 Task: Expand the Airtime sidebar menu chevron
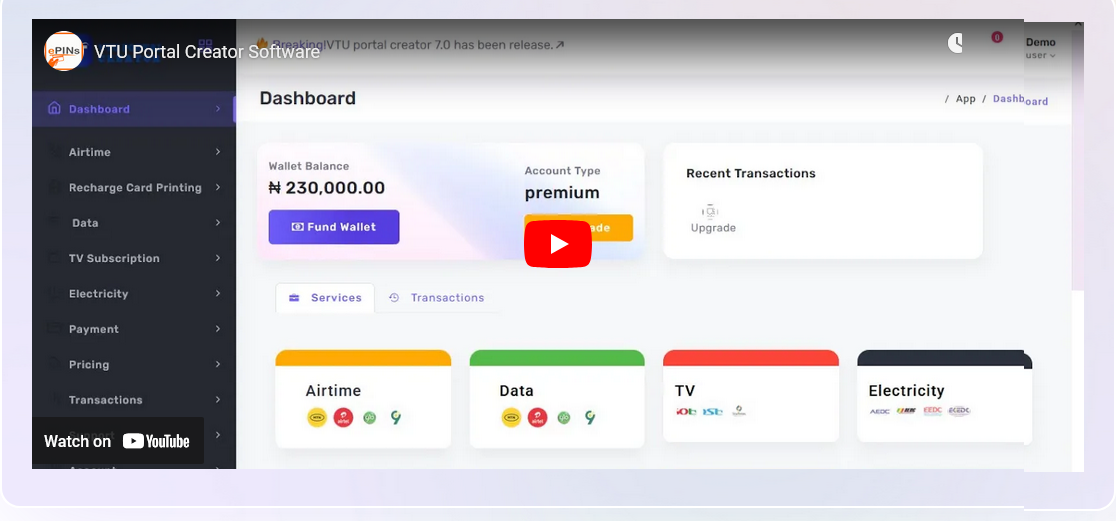point(218,152)
